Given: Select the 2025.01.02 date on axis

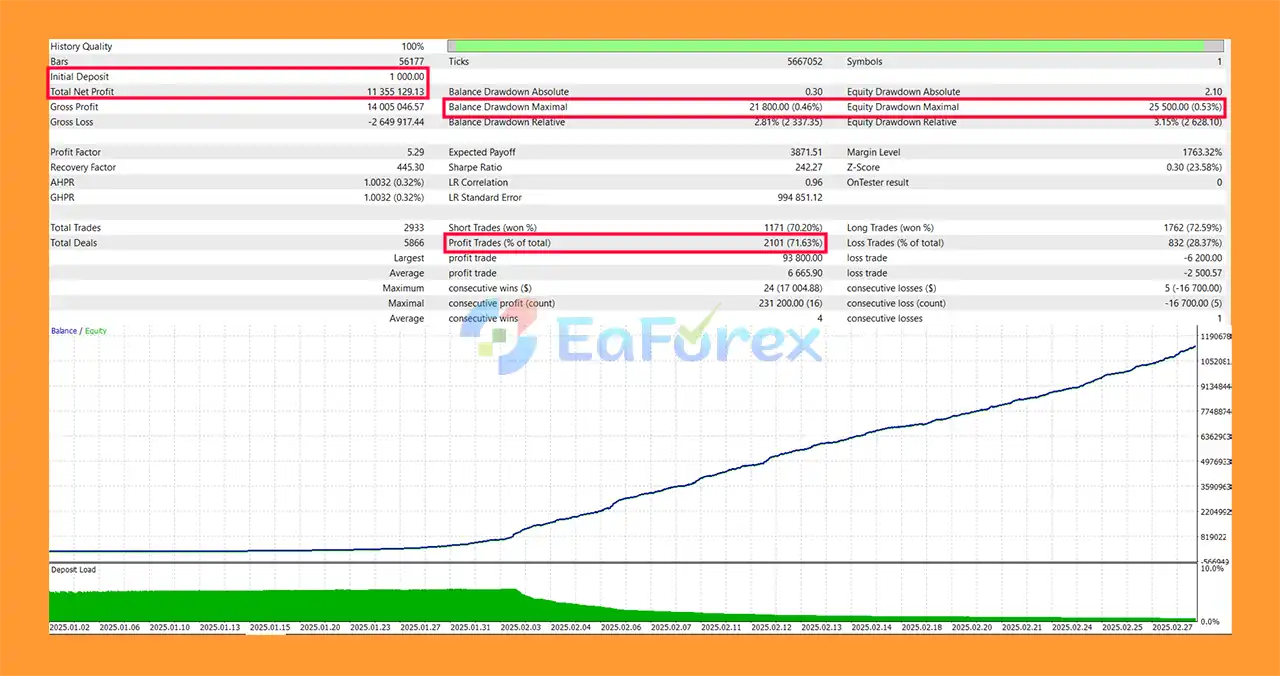Looking at the screenshot, I should (71, 627).
